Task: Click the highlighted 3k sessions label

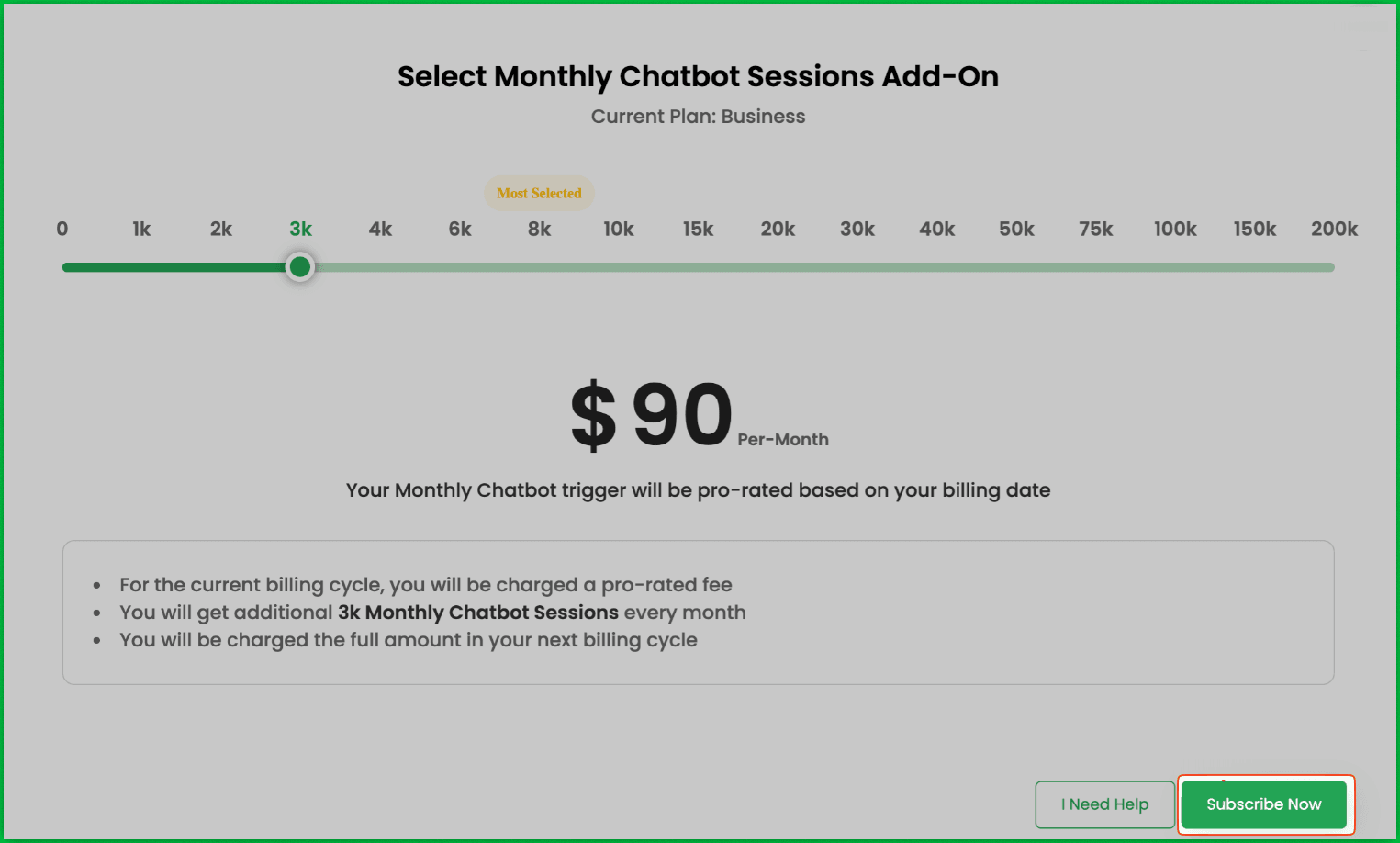Action: 300,229
